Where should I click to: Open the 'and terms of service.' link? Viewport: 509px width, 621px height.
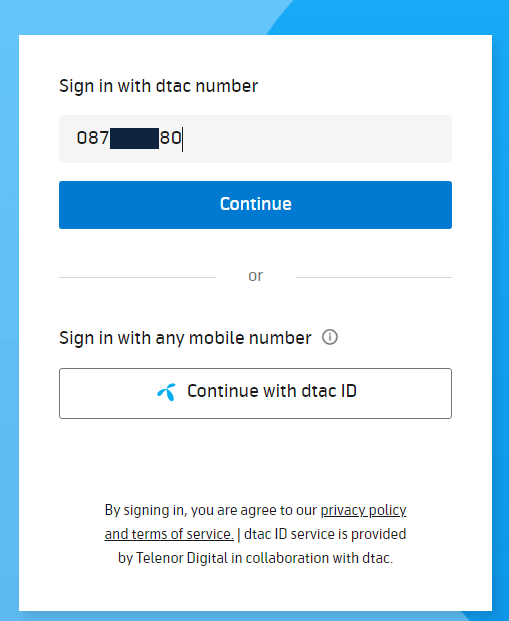coord(169,534)
